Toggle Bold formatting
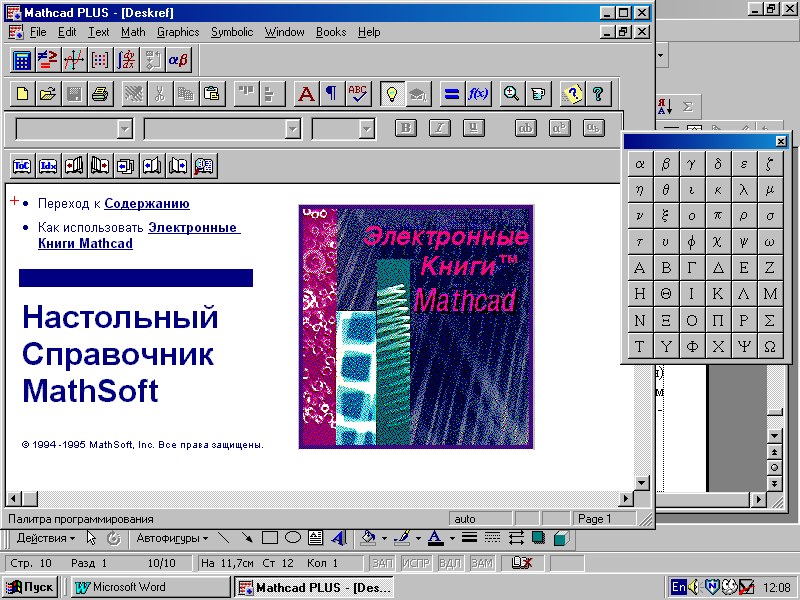 pos(406,128)
